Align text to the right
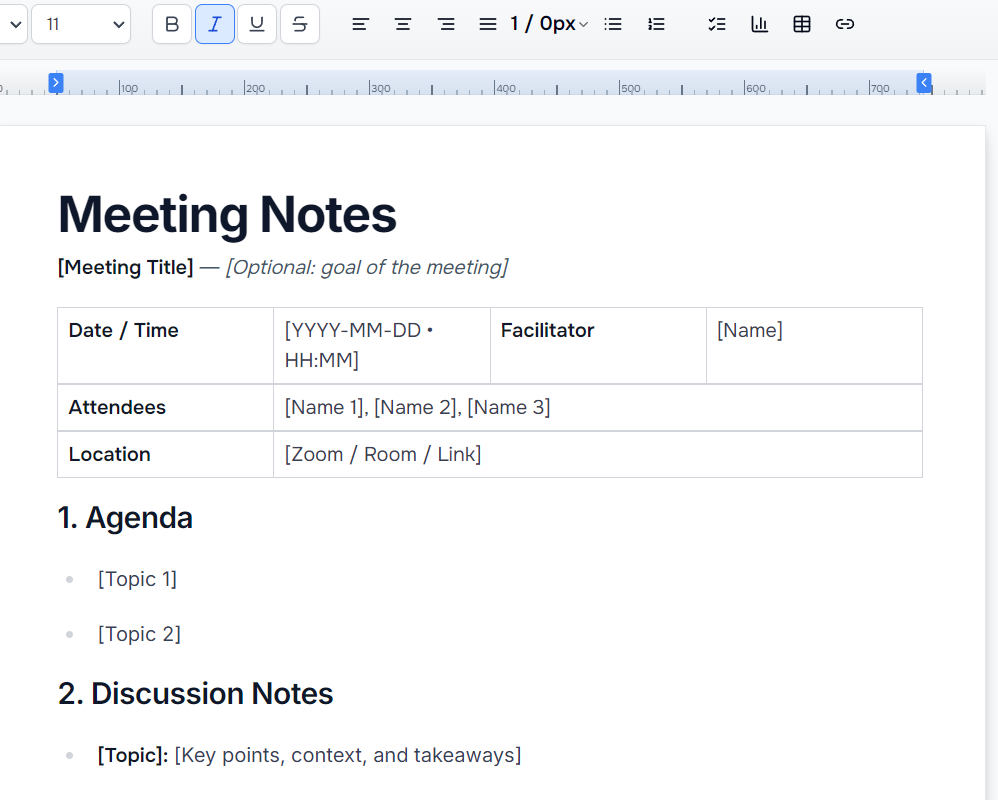998x800 pixels. (446, 24)
